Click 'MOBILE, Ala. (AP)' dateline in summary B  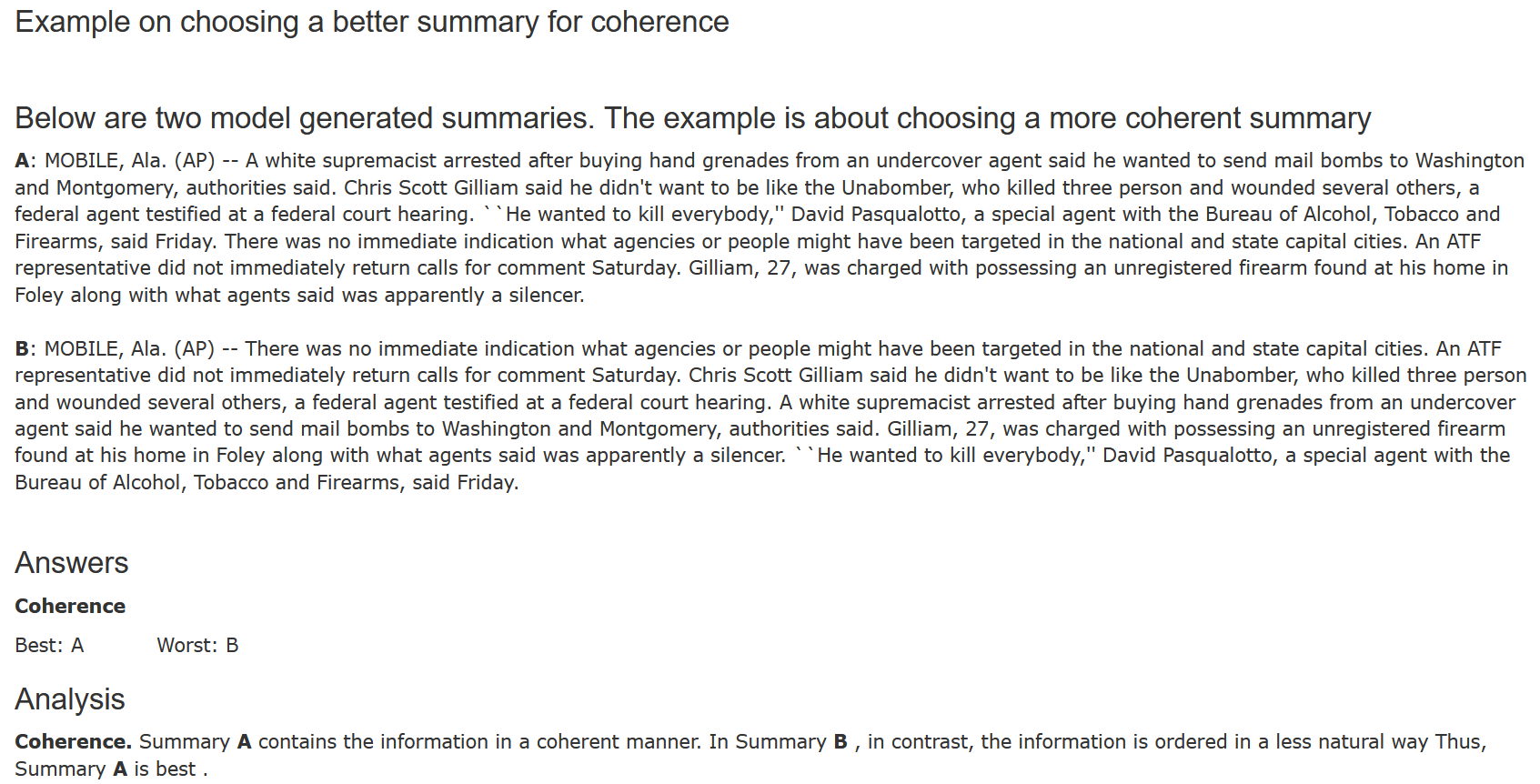tap(130, 349)
